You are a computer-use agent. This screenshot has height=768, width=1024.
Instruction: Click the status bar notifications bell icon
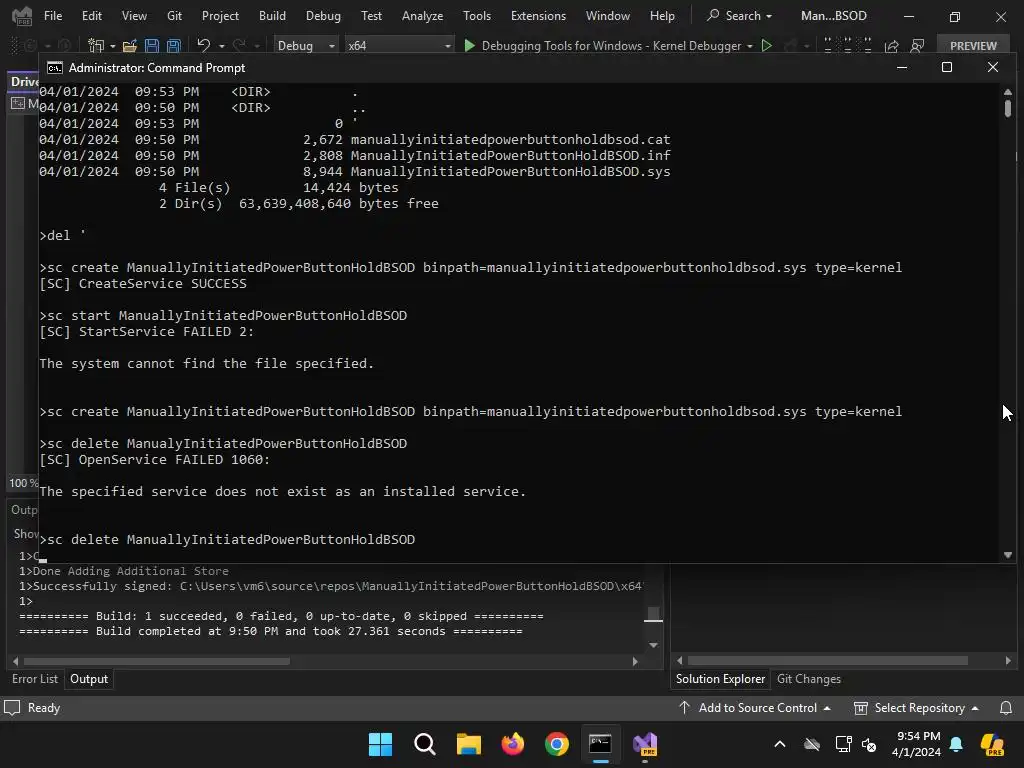coord(1006,708)
